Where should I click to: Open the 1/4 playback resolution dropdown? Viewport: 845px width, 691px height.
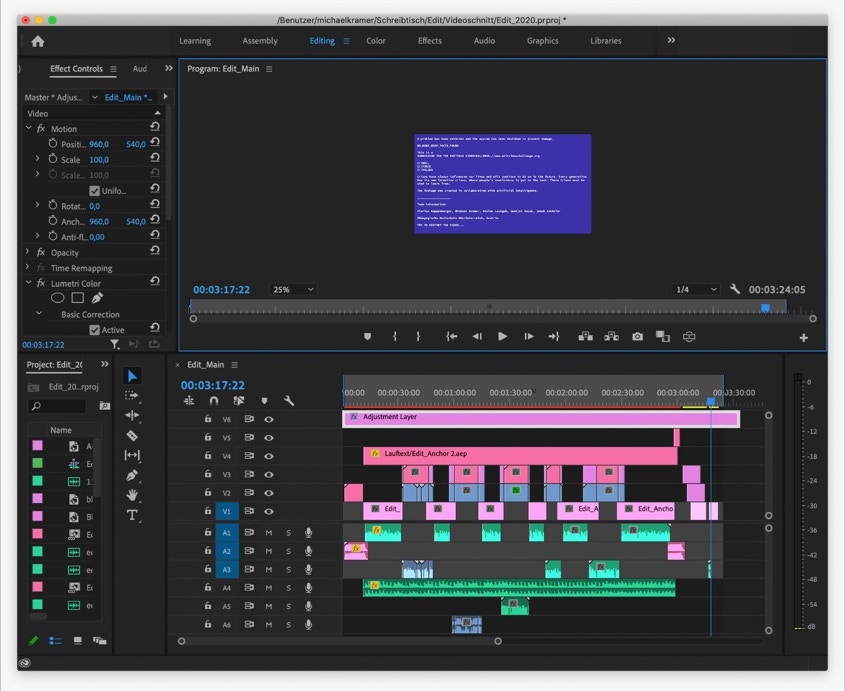pyautogui.click(x=696, y=290)
